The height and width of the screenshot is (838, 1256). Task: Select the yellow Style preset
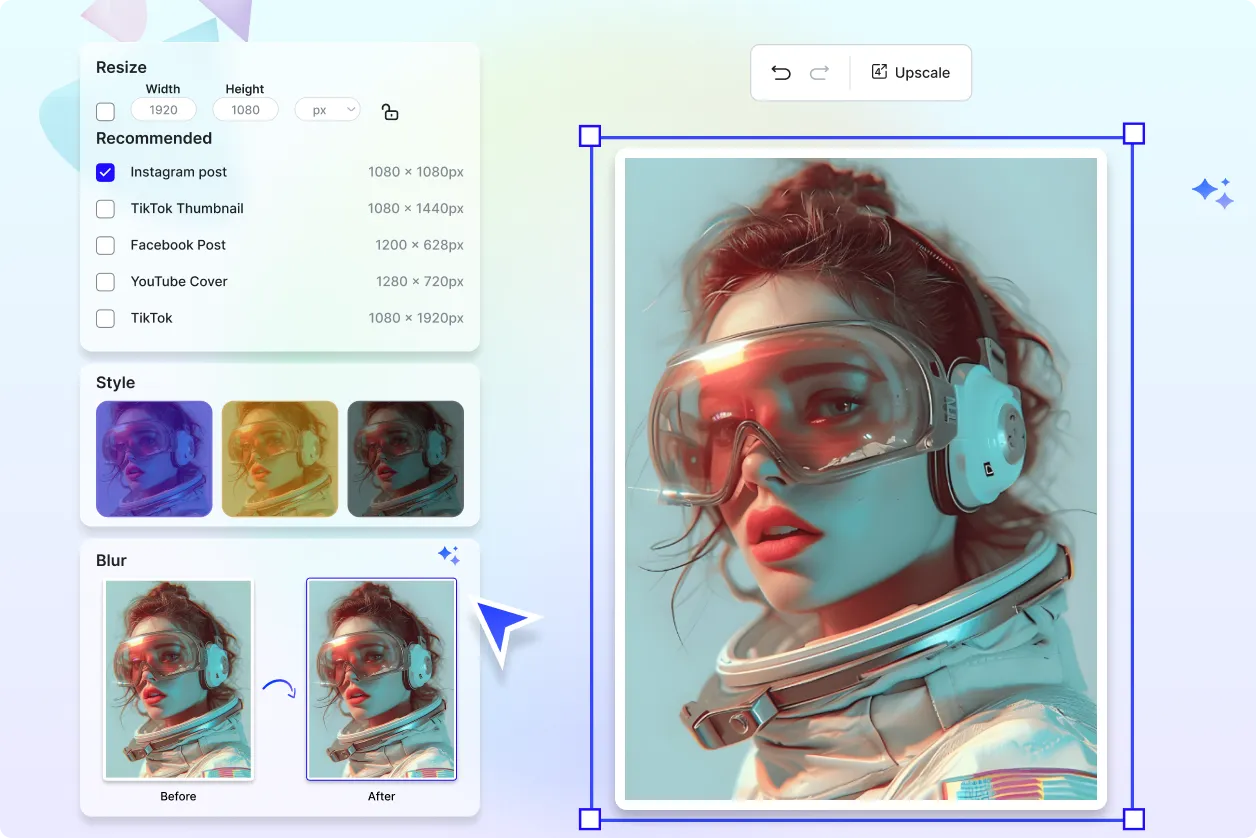pyautogui.click(x=280, y=459)
